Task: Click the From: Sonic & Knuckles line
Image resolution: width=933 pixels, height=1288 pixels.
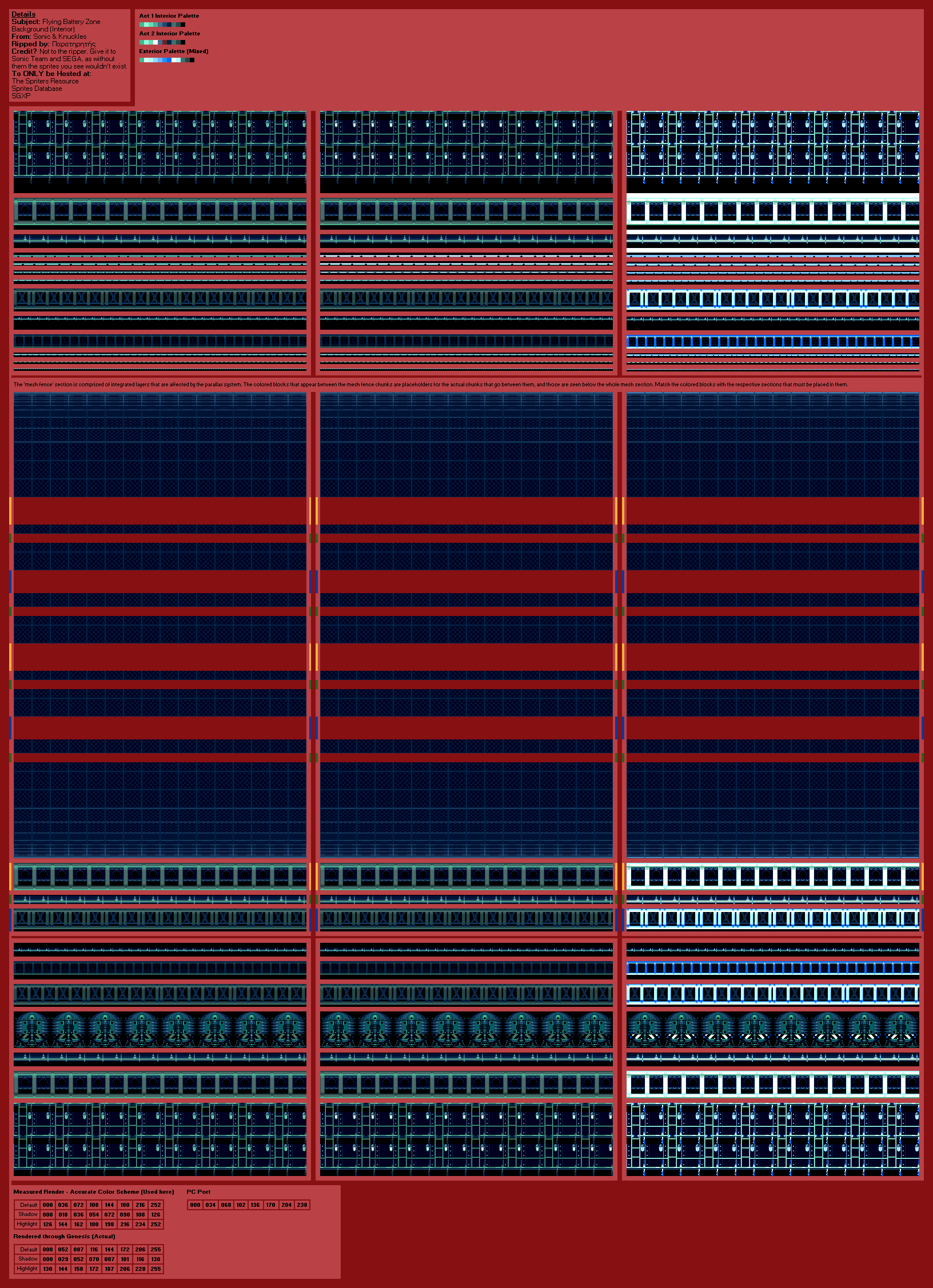Action: pyautogui.click(x=49, y=37)
